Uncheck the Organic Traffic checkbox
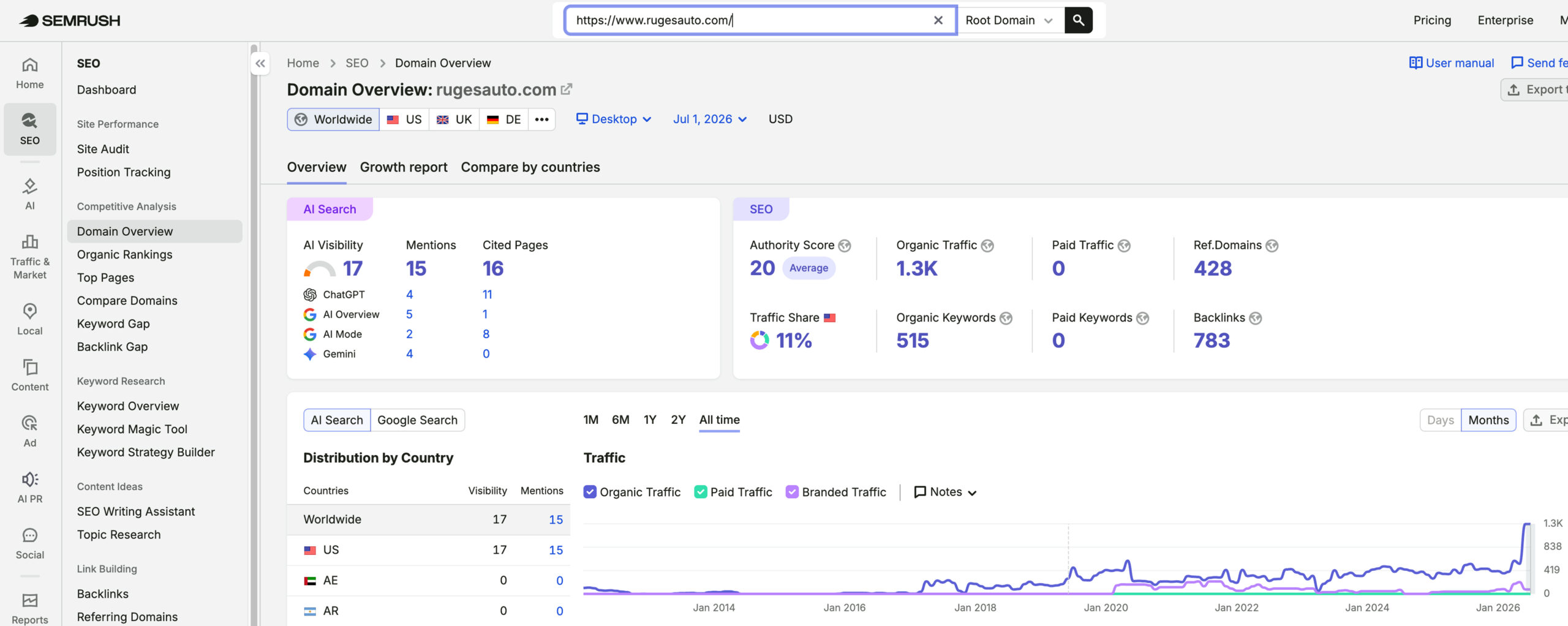 (x=590, y=492)
